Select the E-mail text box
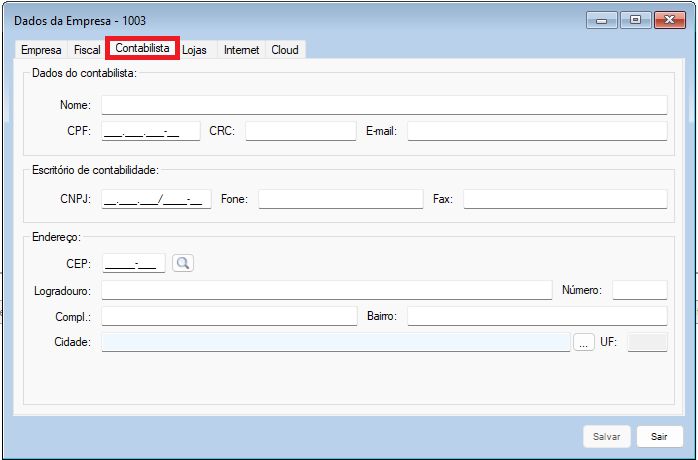This screenshot has height=460, width=698. [x=536, y=131]
